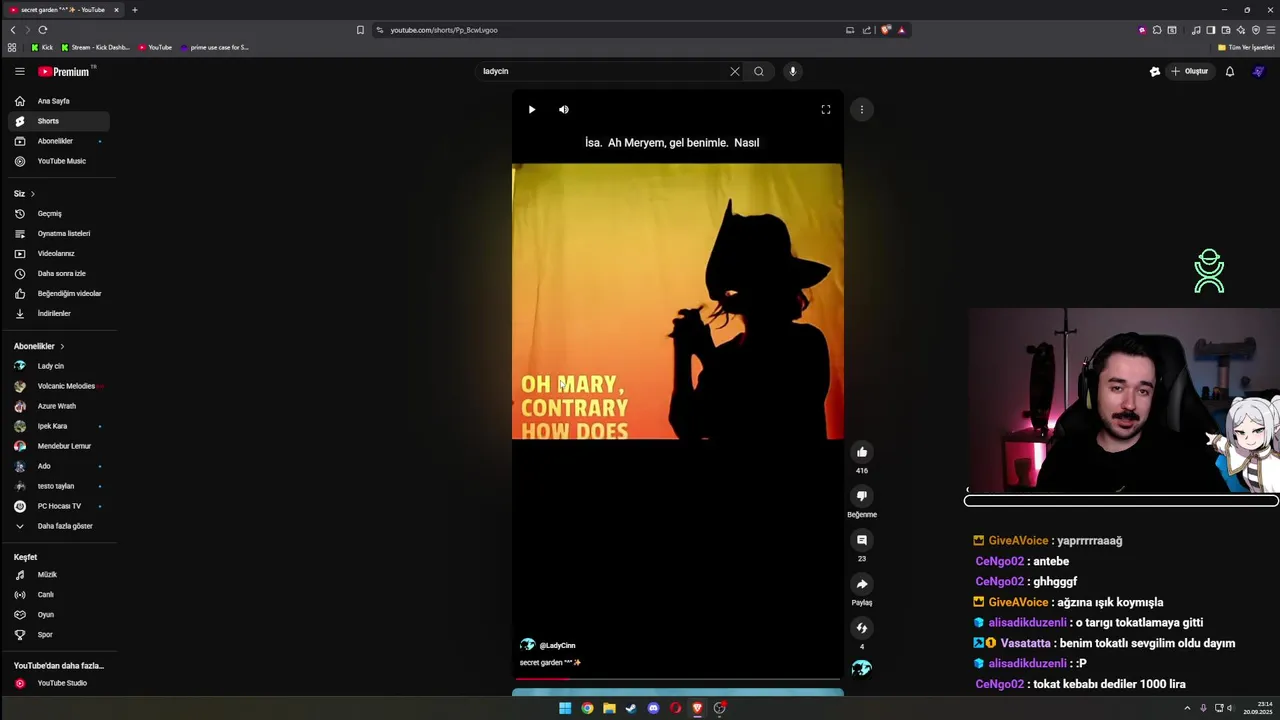Expand Daha fazla göster subscriptions

click(x=58, y=526)
